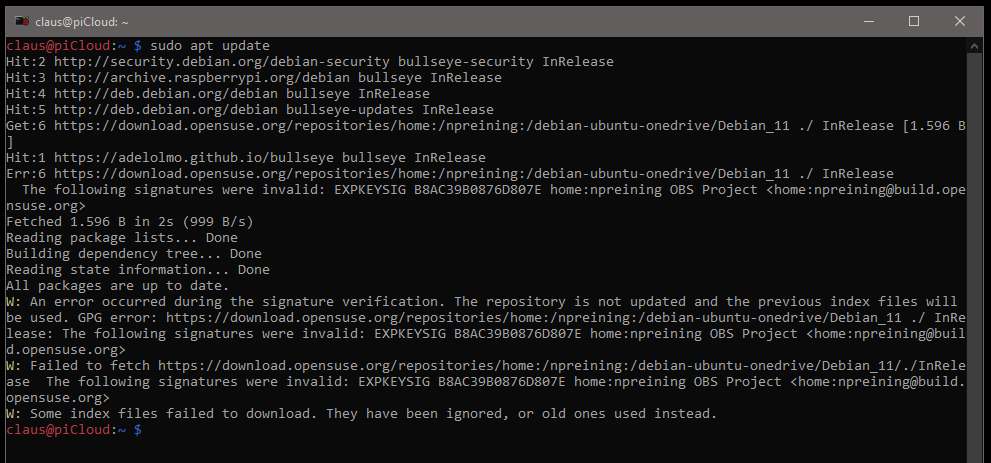Viewport: 991px width, 463px height.
Task: Click 'W: Some index files failed' warning
Action: coord(362,414)
